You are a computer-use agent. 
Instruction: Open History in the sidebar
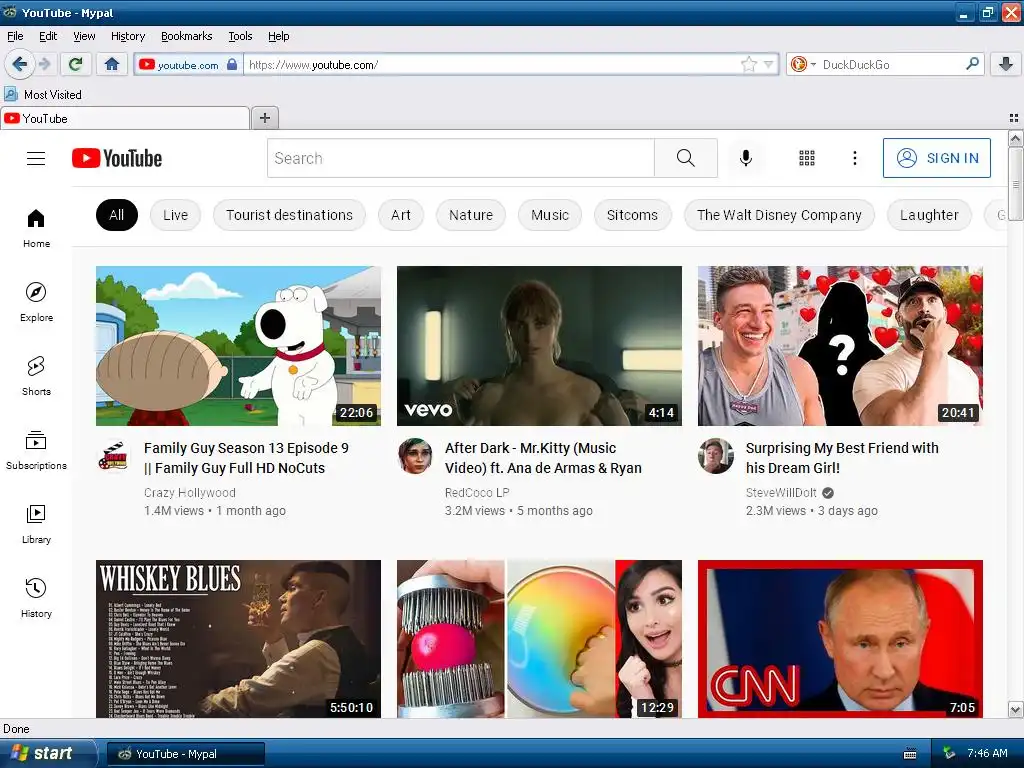click(x=36, y=598)
